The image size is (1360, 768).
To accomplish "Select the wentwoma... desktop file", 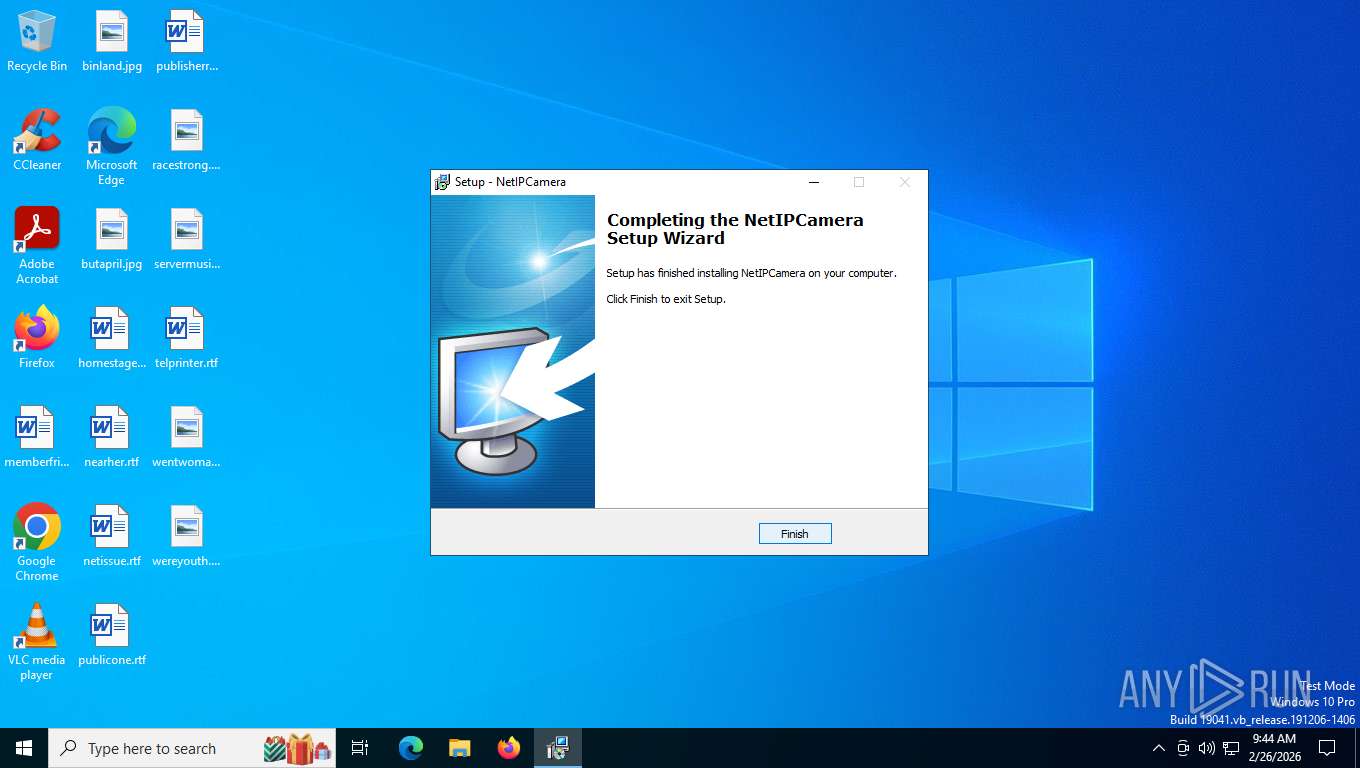I will (187, 438).
